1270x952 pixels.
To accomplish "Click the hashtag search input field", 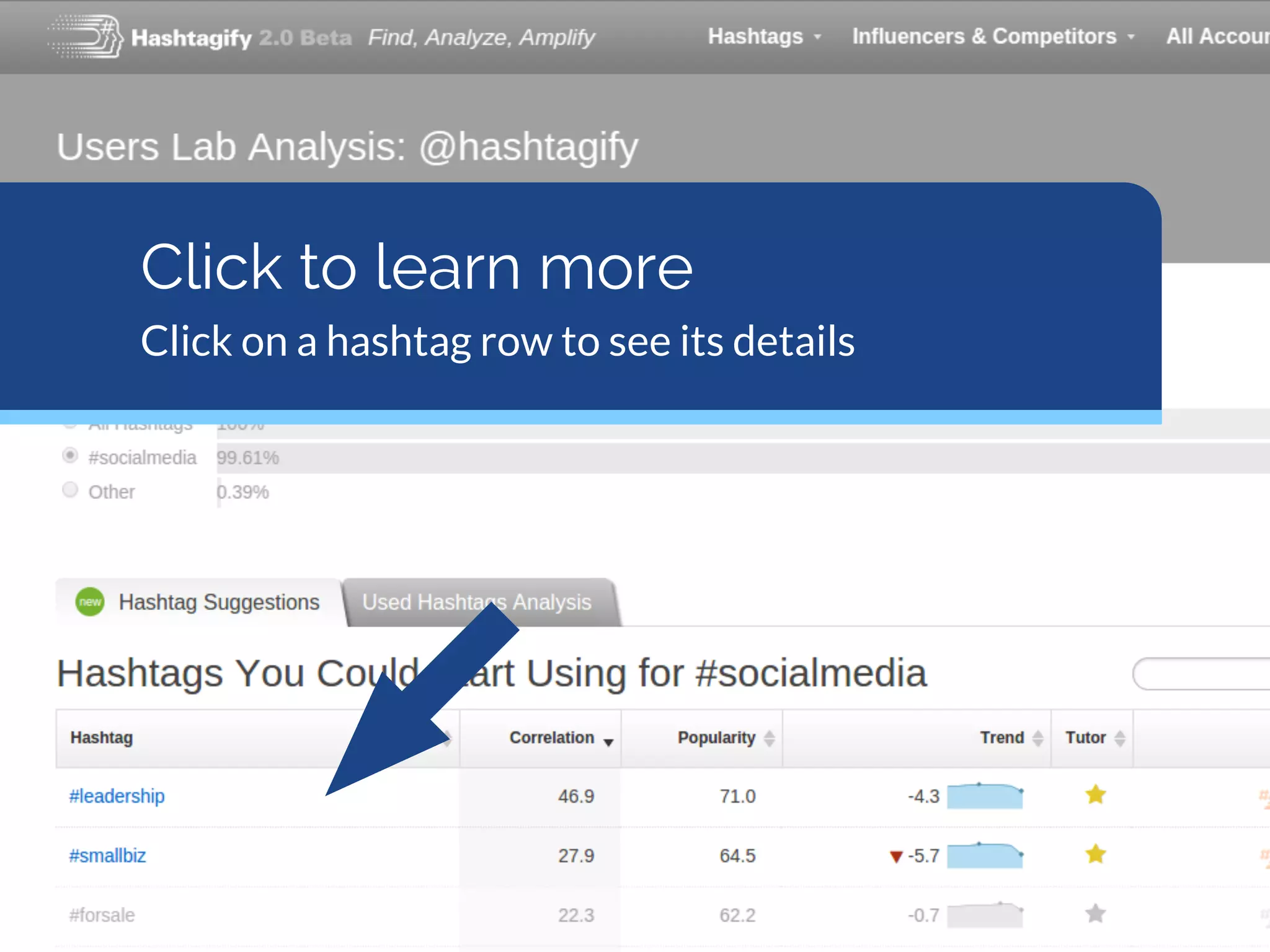I will point(1201,674).
